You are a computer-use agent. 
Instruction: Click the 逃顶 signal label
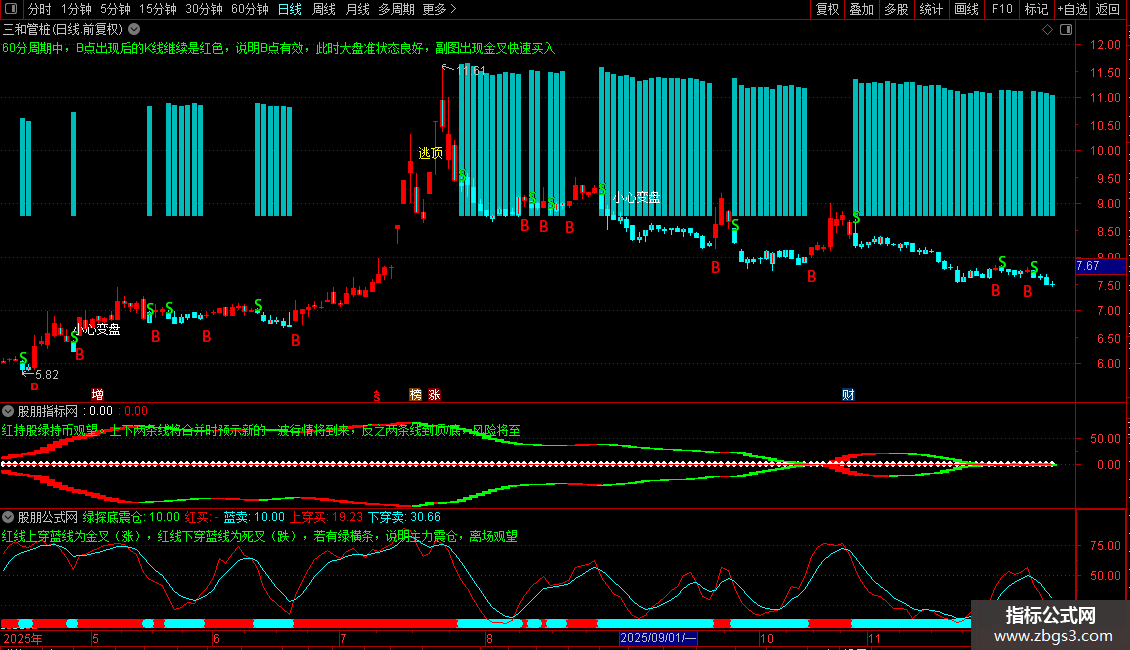430,153
